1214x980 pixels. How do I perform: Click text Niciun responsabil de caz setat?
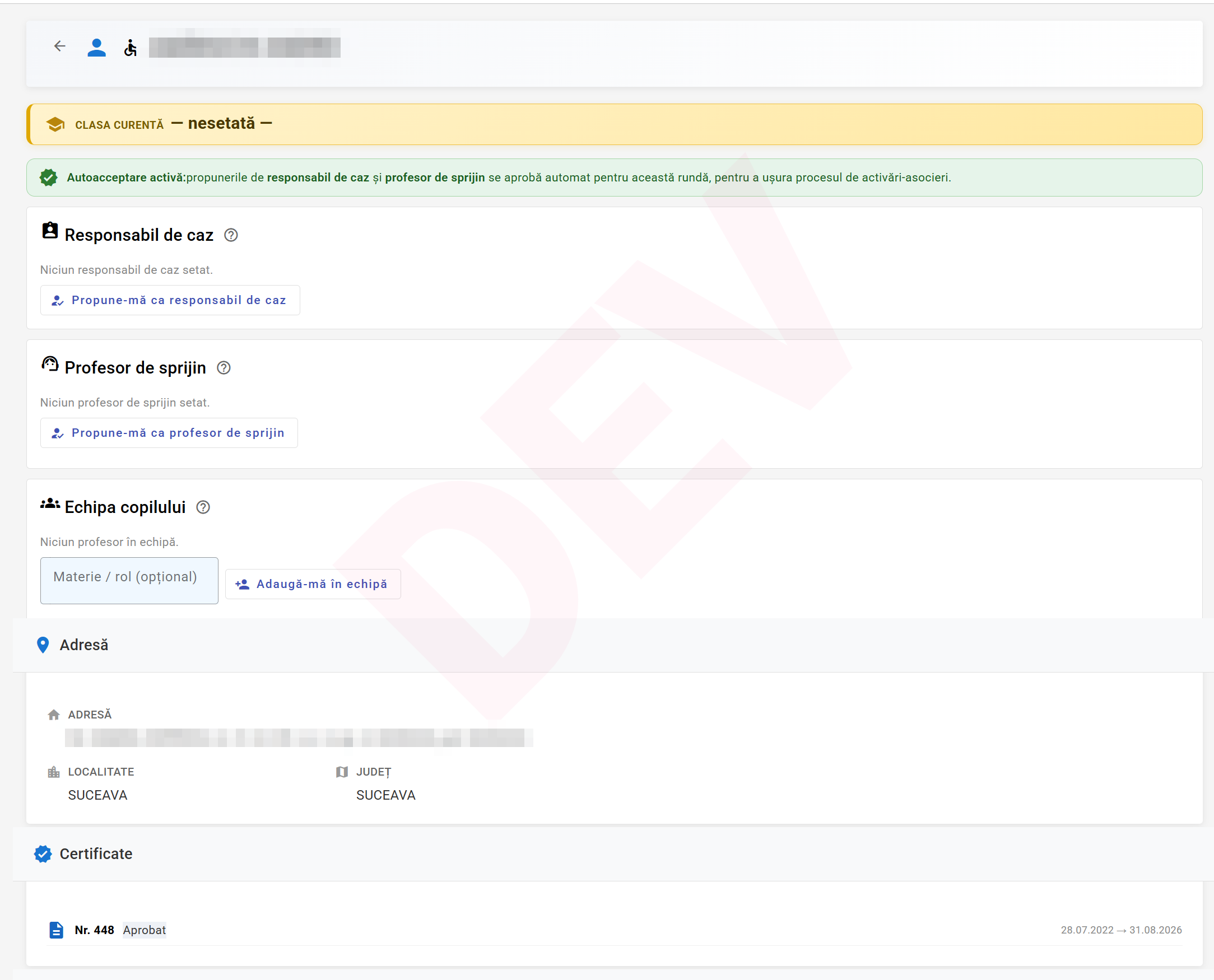click(x=127, y=270)
